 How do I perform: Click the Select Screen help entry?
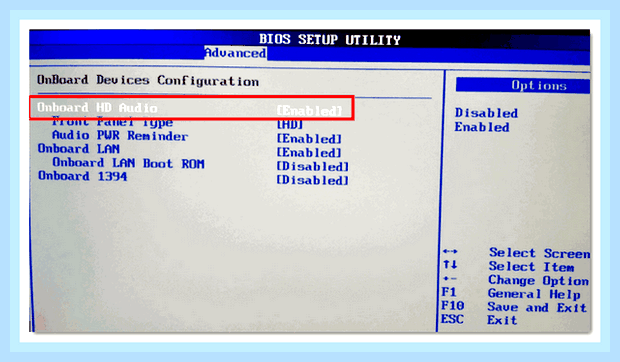point(539,253)
